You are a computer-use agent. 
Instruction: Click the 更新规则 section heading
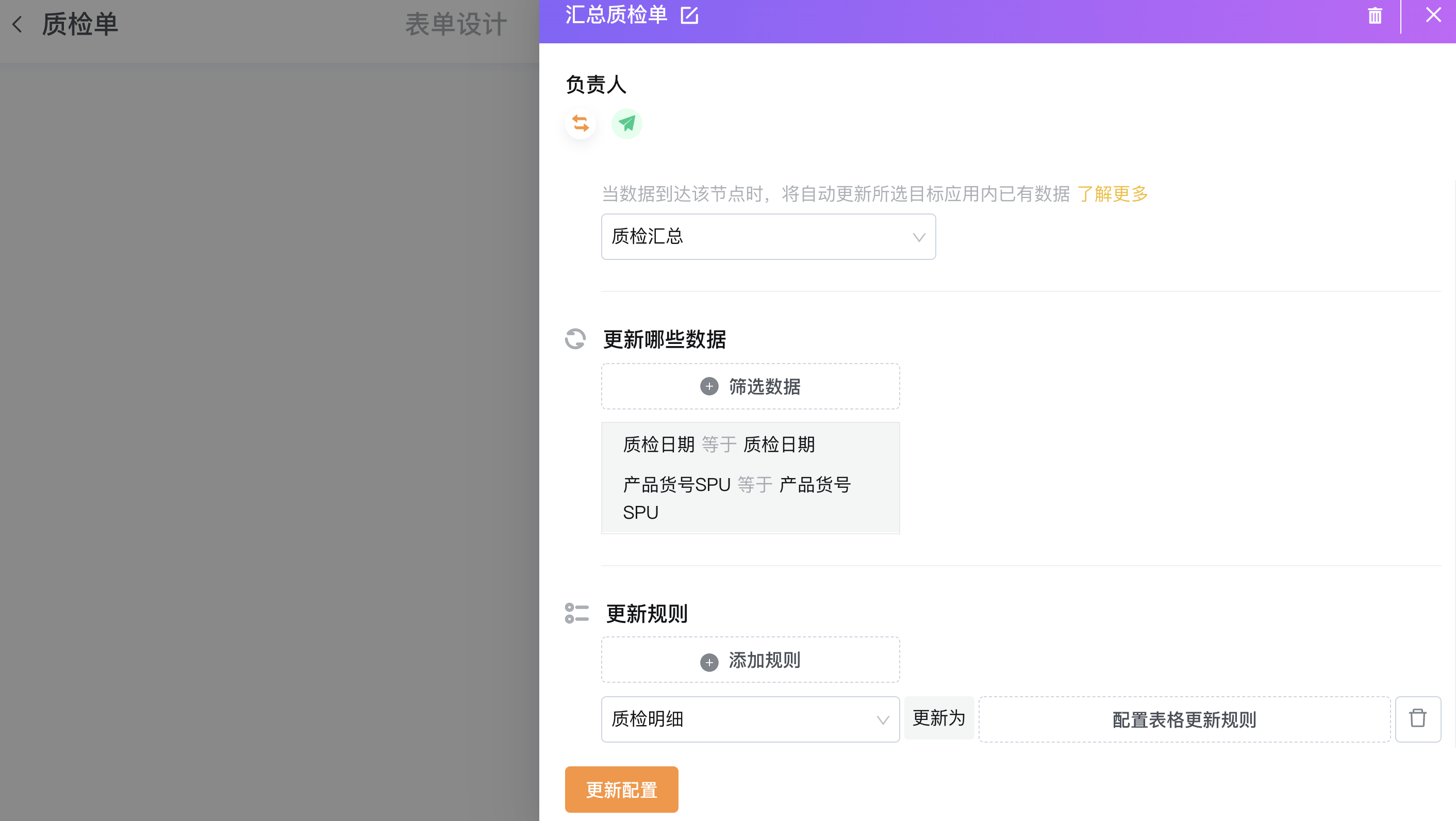point(647,614)
